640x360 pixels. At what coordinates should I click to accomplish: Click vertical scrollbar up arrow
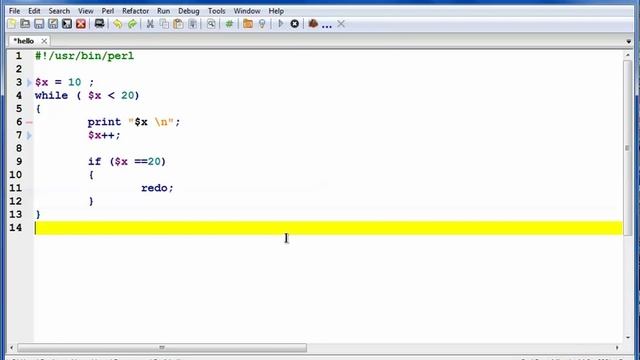(x=627, y=54)
